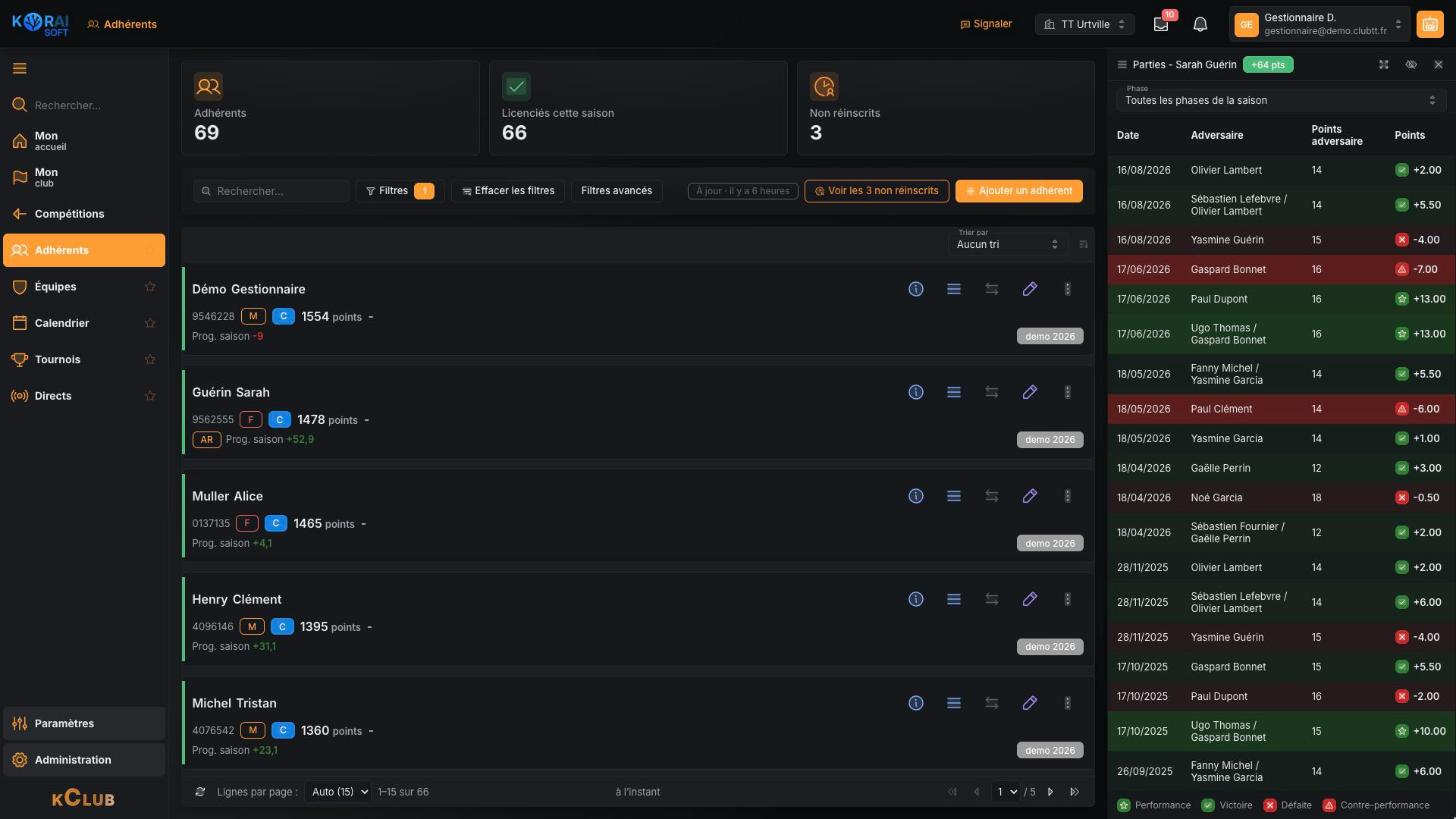Show info for Guérin Sarah
Image resolution: width=1456 pixels, height=819 pixels.
(x=915, y=392)
